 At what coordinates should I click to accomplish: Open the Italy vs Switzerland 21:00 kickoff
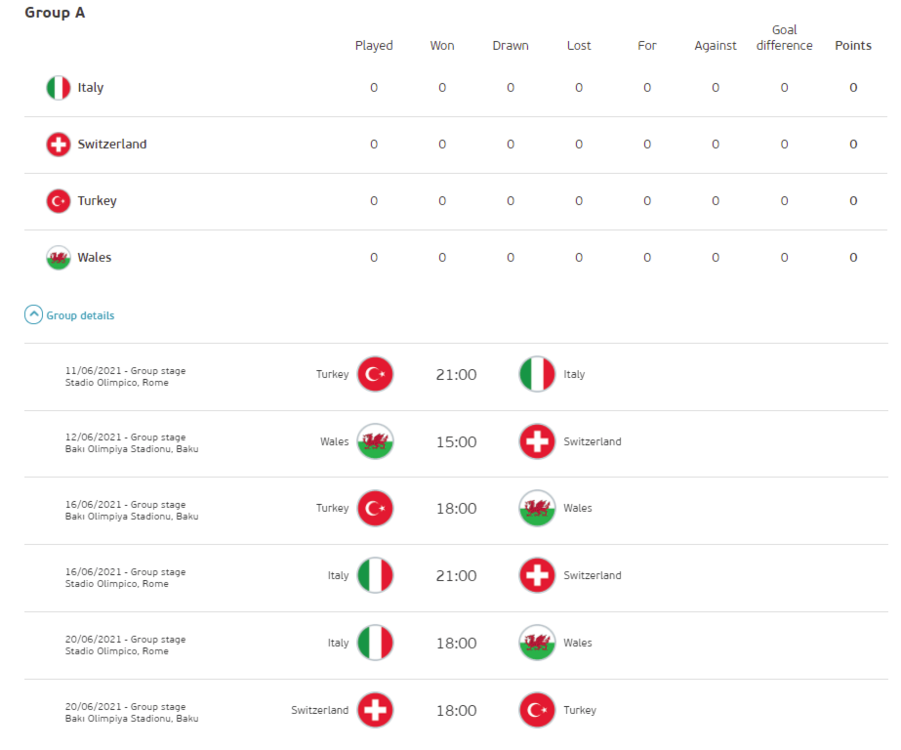click(456, 576)
